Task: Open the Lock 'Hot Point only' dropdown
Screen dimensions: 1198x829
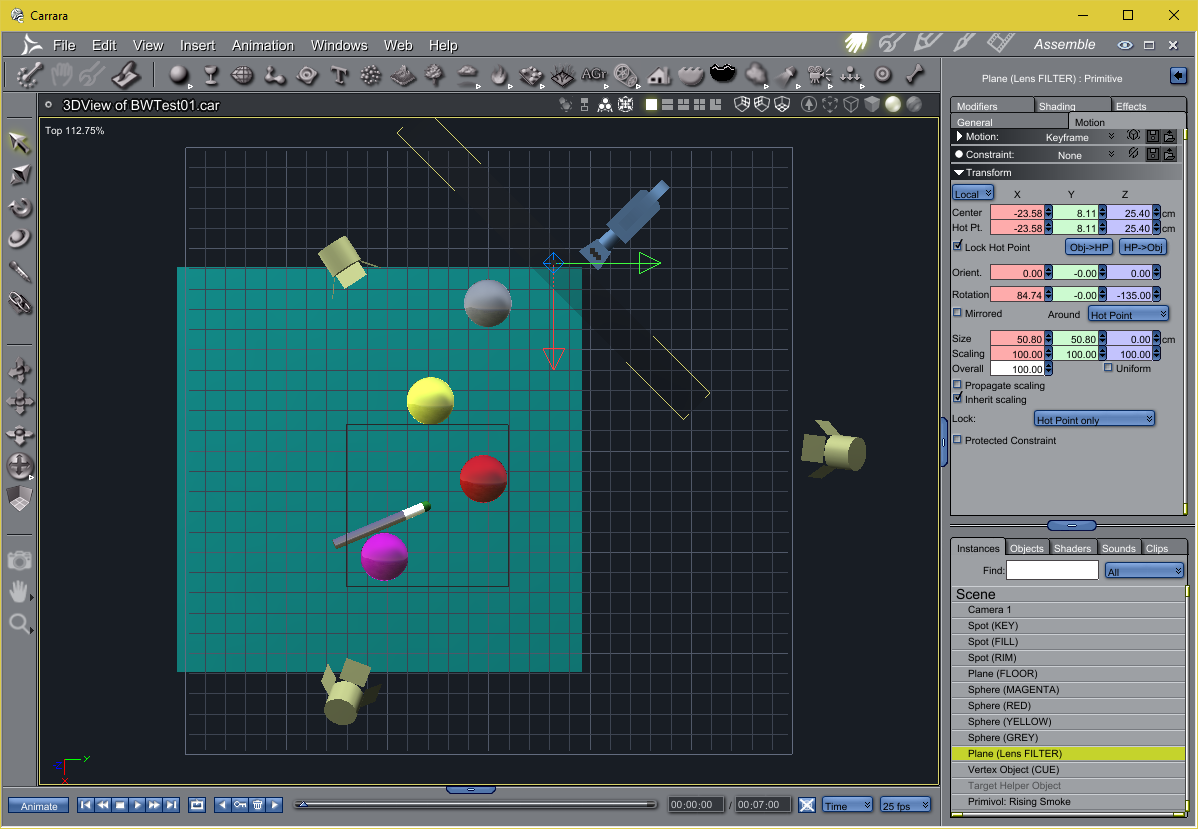Action: coord(1094,419)
